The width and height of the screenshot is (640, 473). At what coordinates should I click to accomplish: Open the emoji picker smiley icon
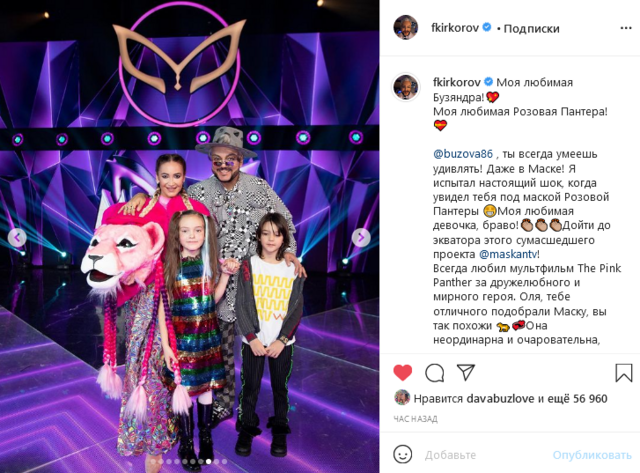coord(402,454)
